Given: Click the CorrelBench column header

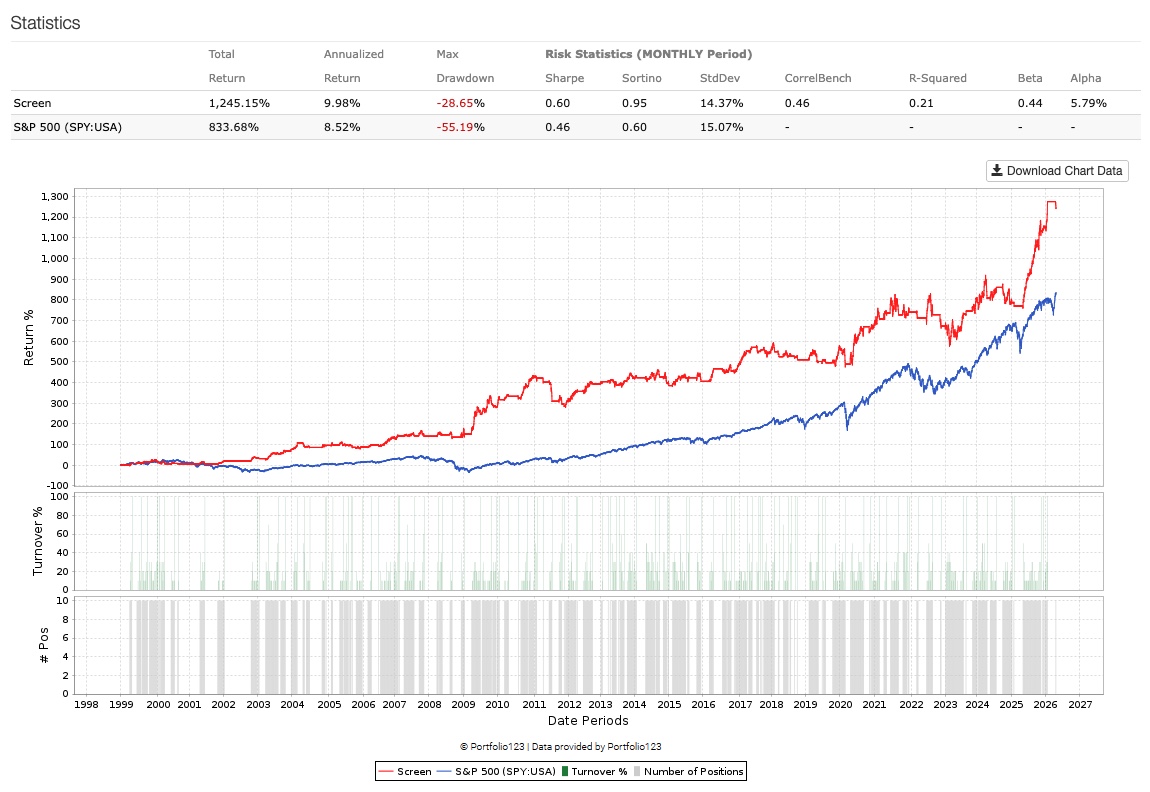Looking at the screenshot, I should (x=818, y=78).
